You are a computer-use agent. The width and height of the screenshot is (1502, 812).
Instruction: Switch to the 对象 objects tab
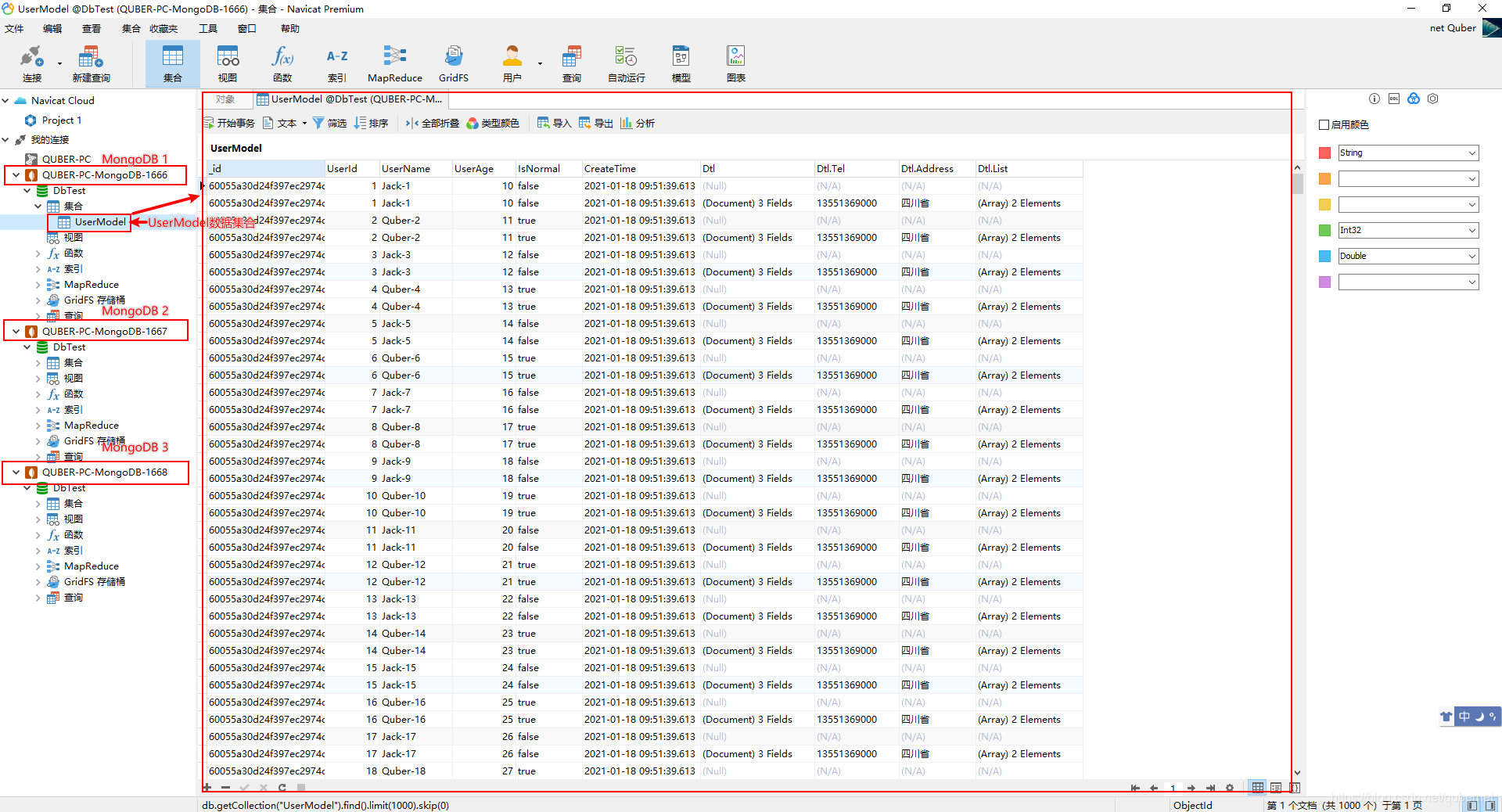click(225, 99)
